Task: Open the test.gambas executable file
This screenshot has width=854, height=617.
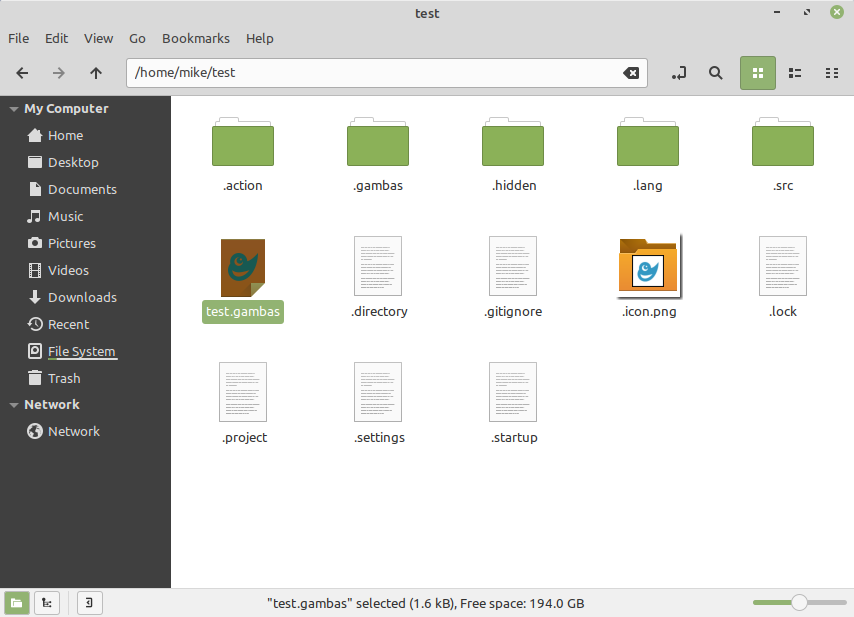Action: tap(243, 268)
